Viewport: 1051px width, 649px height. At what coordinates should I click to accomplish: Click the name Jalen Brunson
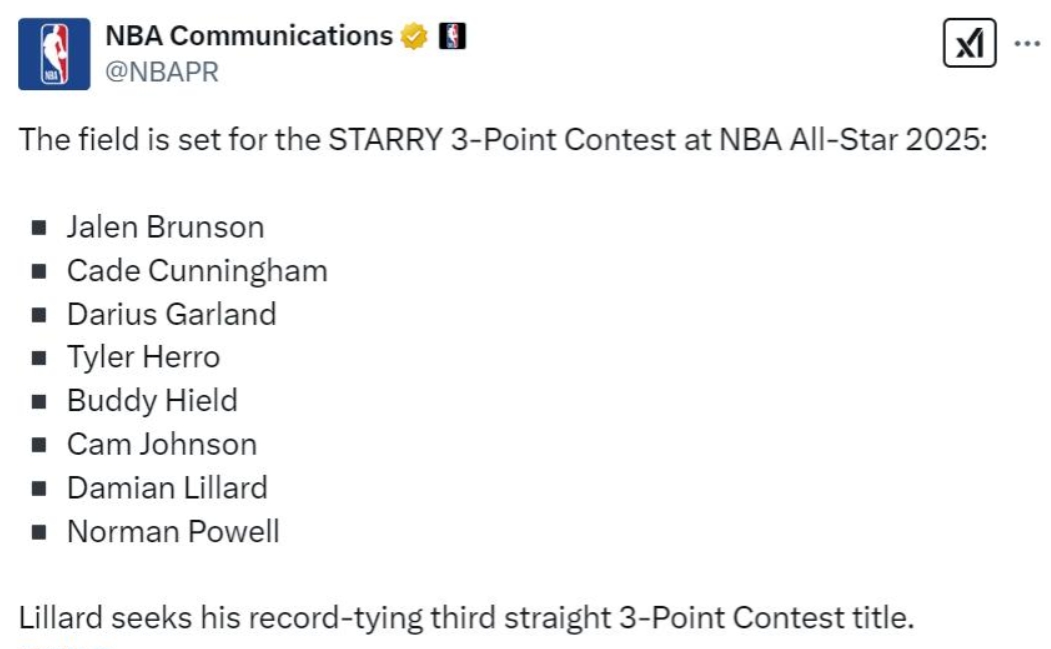[x=165, y=227]
